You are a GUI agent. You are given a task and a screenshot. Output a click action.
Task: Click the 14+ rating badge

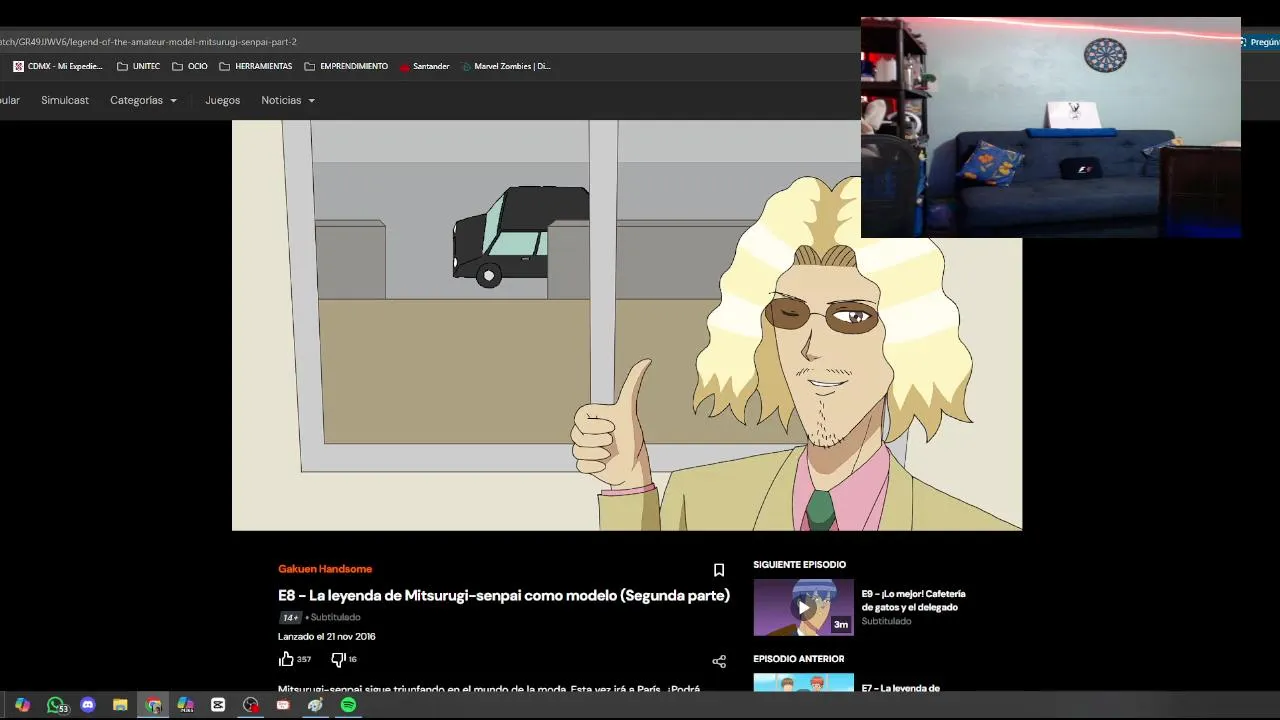[290, 617]
